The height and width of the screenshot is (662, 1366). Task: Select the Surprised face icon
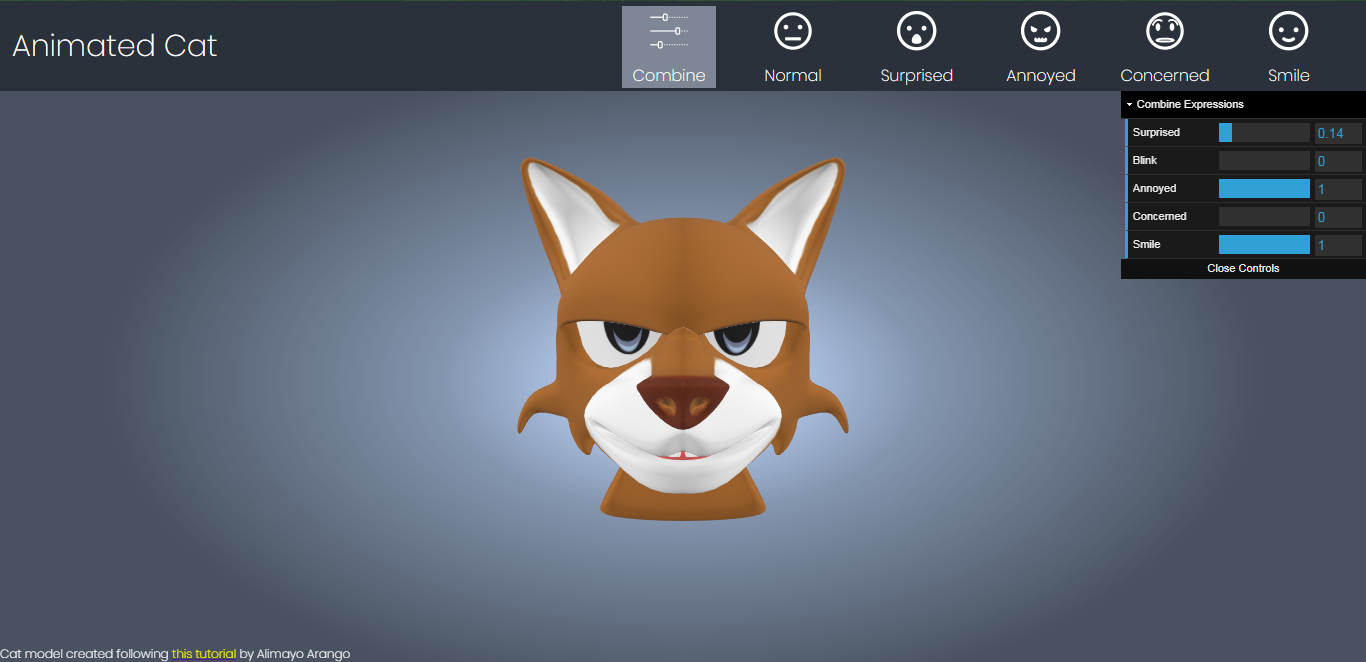tap(916, 31)
